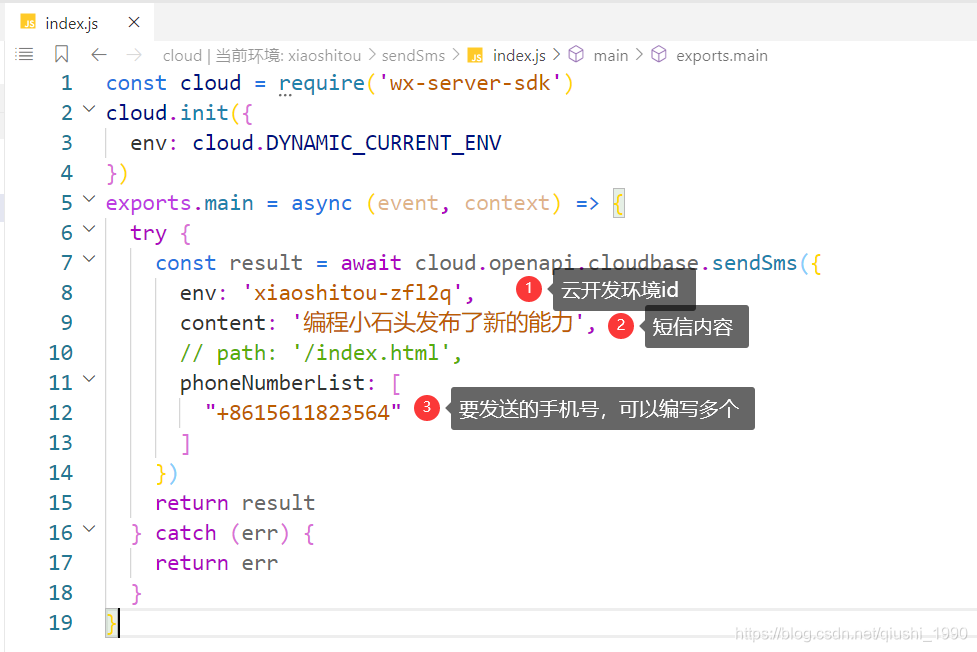The height and width of the screenshot is (652, 977).
Task: Click the 'await' keyword on line 7
Action: (371, 263)
